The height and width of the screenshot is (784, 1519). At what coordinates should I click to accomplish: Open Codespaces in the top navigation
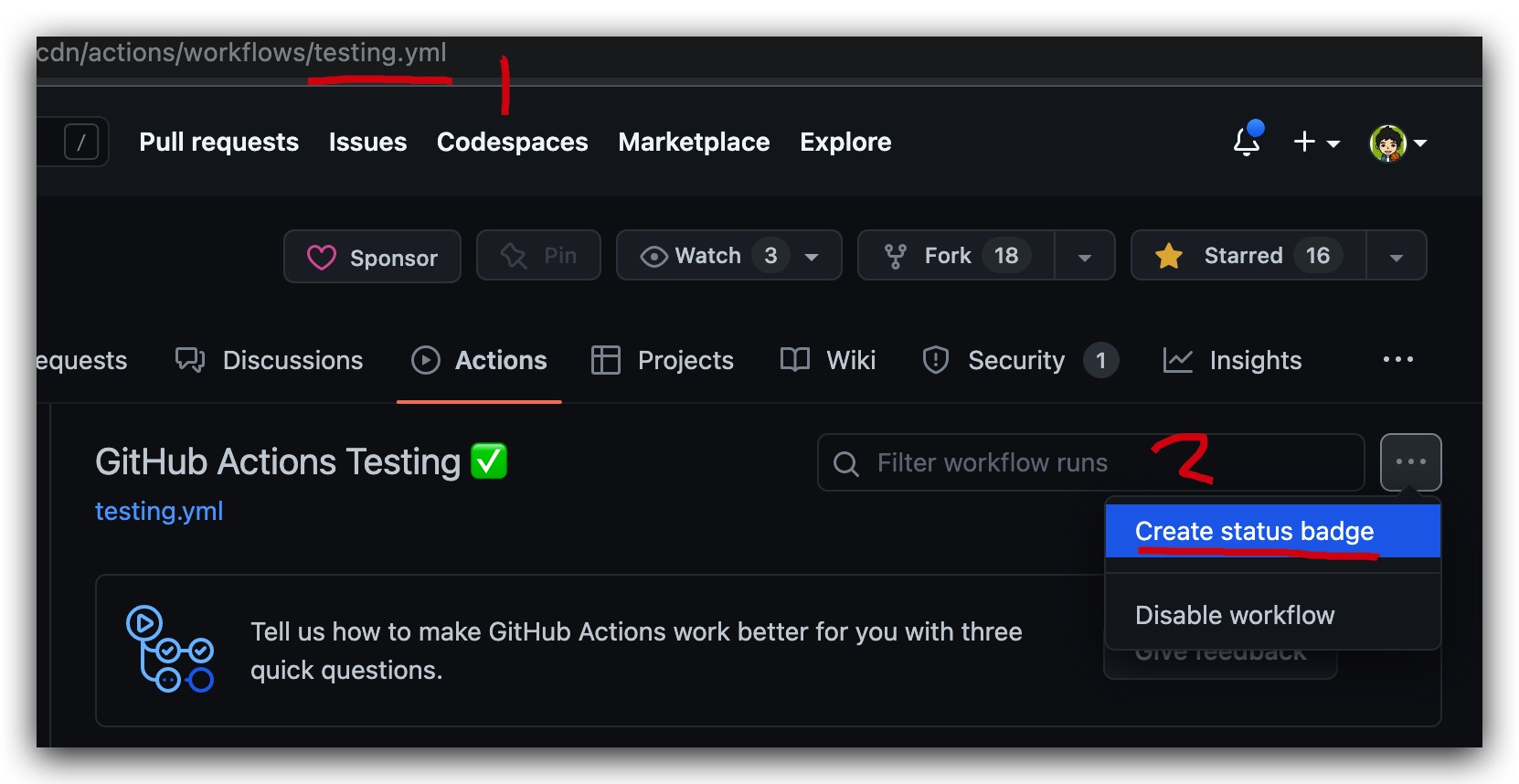point(512,142)
